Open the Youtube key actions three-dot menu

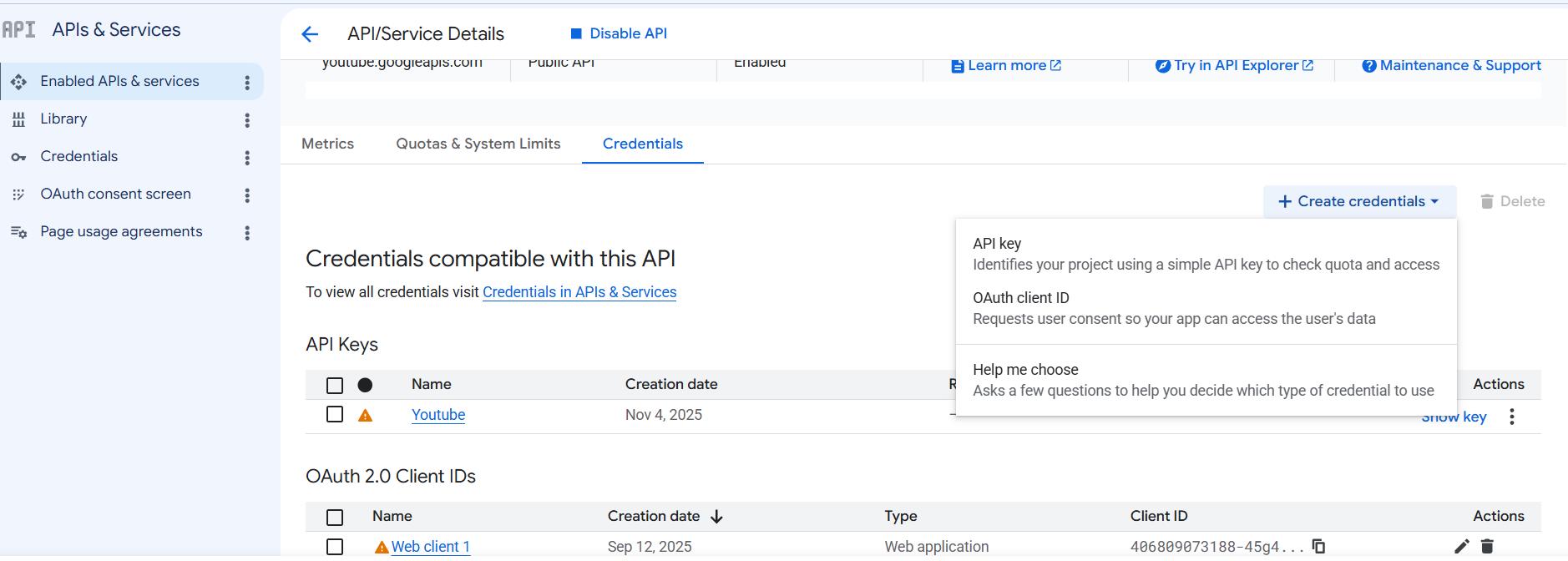coord(1512,417)
